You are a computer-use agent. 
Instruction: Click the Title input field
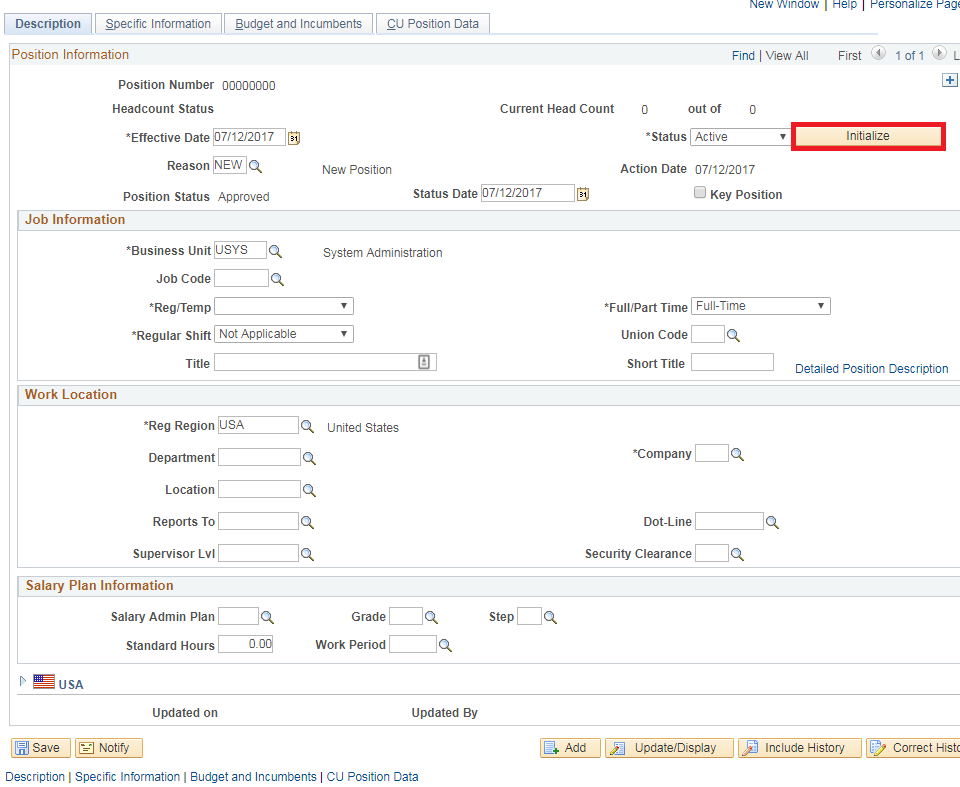325,363
